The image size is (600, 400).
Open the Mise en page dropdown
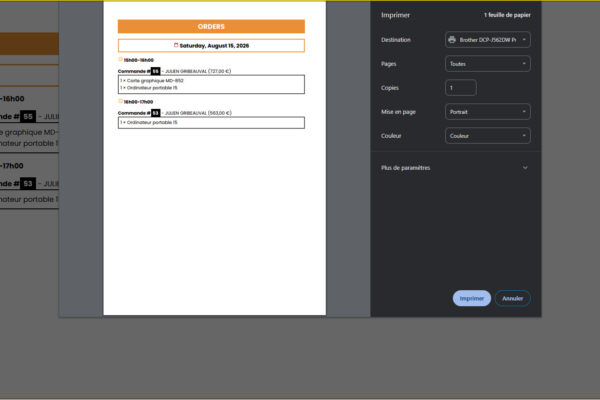(488, 112)
